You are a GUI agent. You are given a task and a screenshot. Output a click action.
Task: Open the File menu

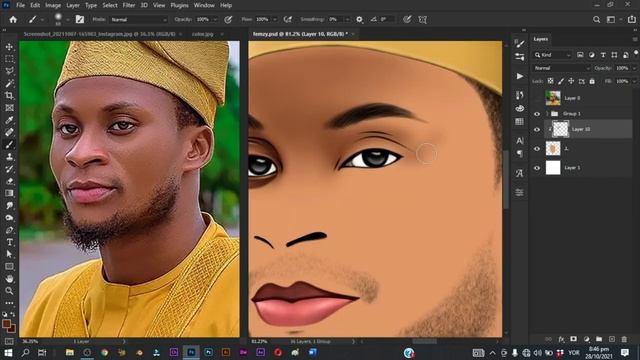pos(20,5)
